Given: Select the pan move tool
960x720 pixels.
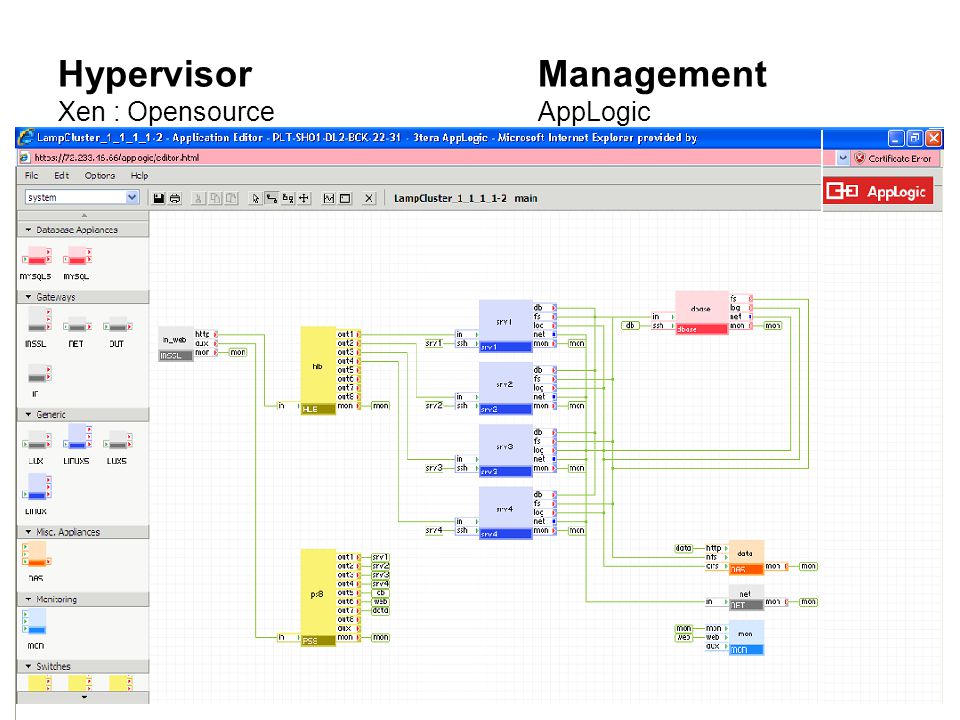Looking at the screenshot, I should coord(304,198).
